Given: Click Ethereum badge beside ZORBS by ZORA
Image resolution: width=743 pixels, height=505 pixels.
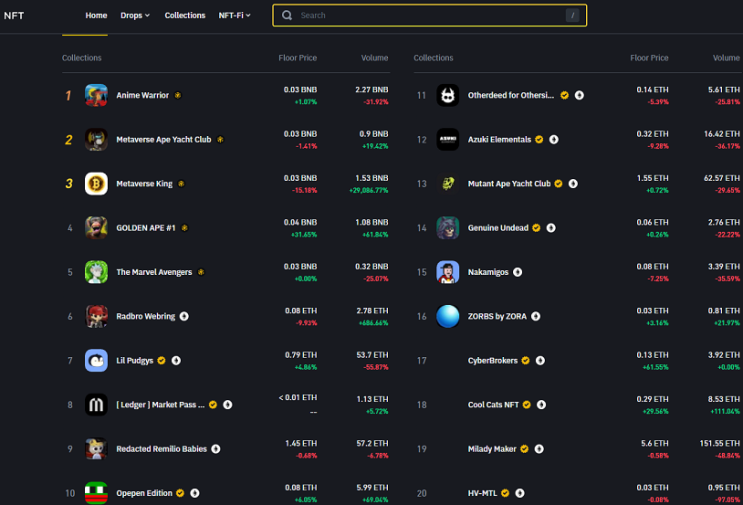Looking at the screenshot, I should [x=535, y=316].
